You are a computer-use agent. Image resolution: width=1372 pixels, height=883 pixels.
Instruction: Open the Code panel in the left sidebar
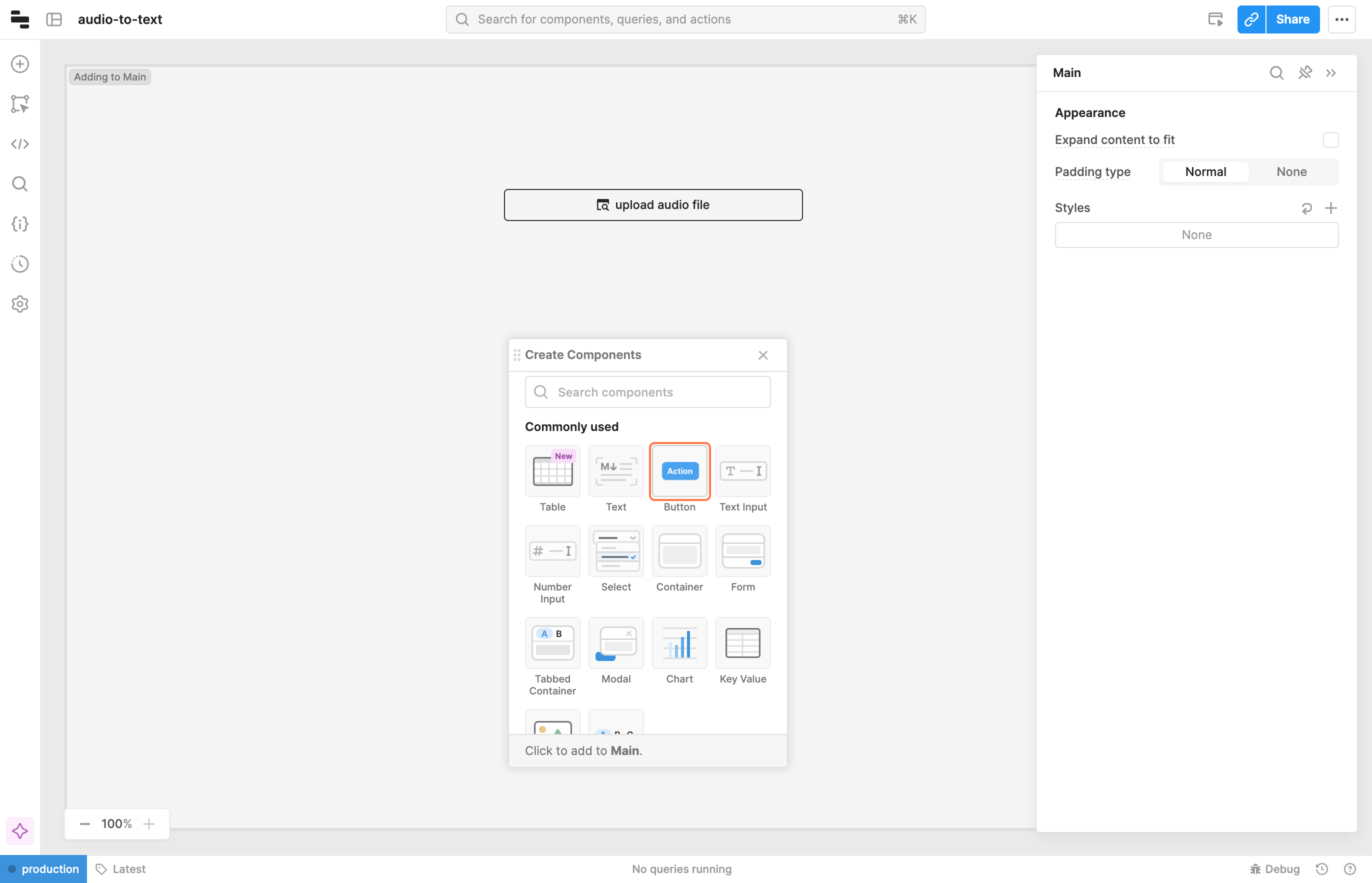click(x=20, y=144)
